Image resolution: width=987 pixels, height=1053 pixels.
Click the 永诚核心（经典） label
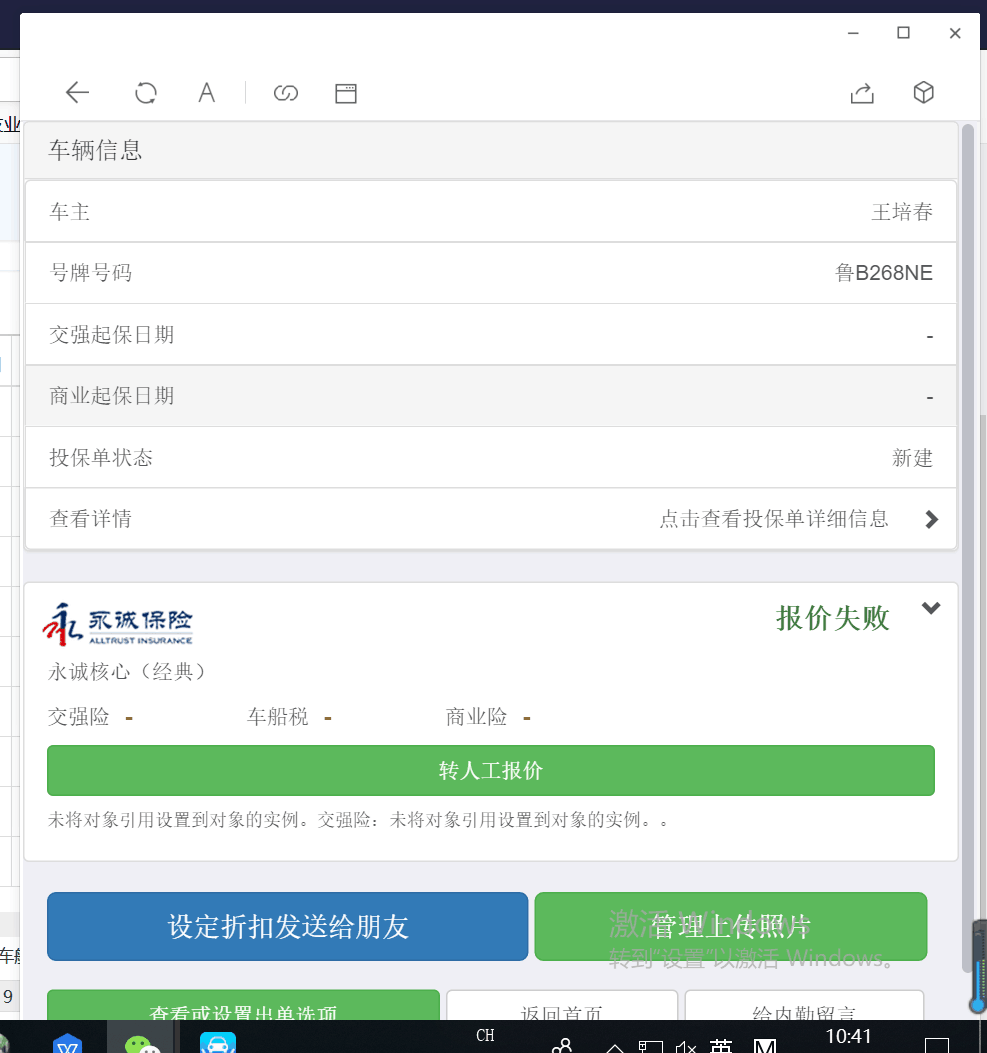click(126, 672)
